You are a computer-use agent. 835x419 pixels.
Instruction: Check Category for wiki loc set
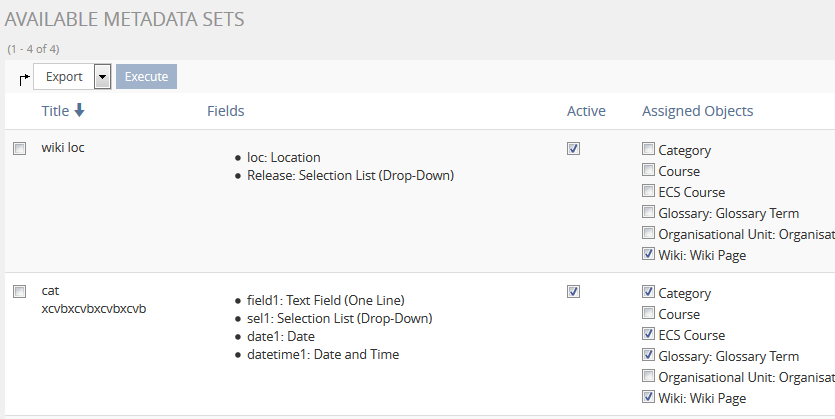(648, 150)
